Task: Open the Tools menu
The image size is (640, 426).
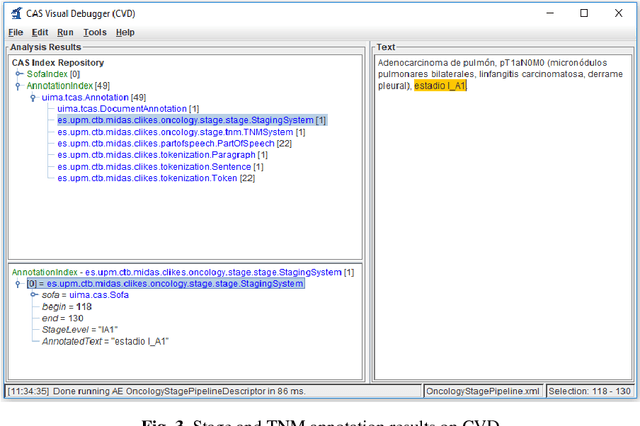Action: [94, 32]
